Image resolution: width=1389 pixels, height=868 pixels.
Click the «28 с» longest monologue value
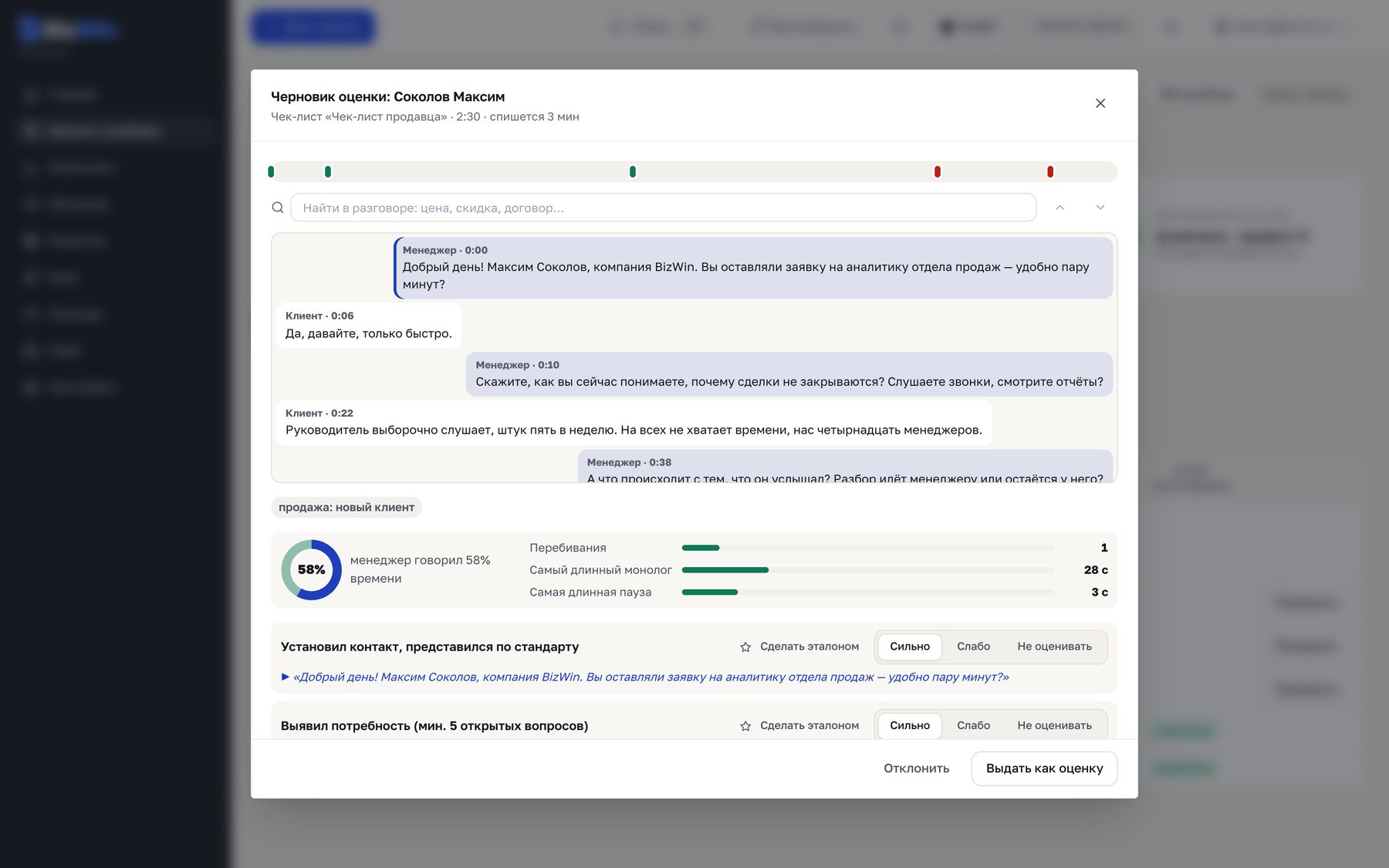point(1096,570)
